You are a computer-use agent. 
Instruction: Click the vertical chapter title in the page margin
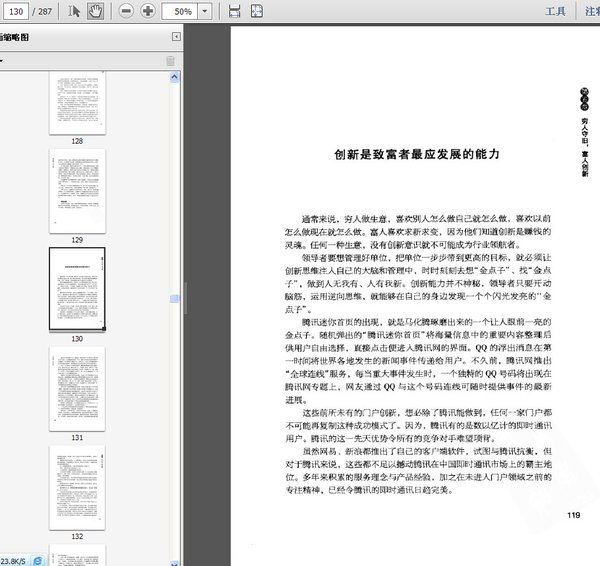585,132
